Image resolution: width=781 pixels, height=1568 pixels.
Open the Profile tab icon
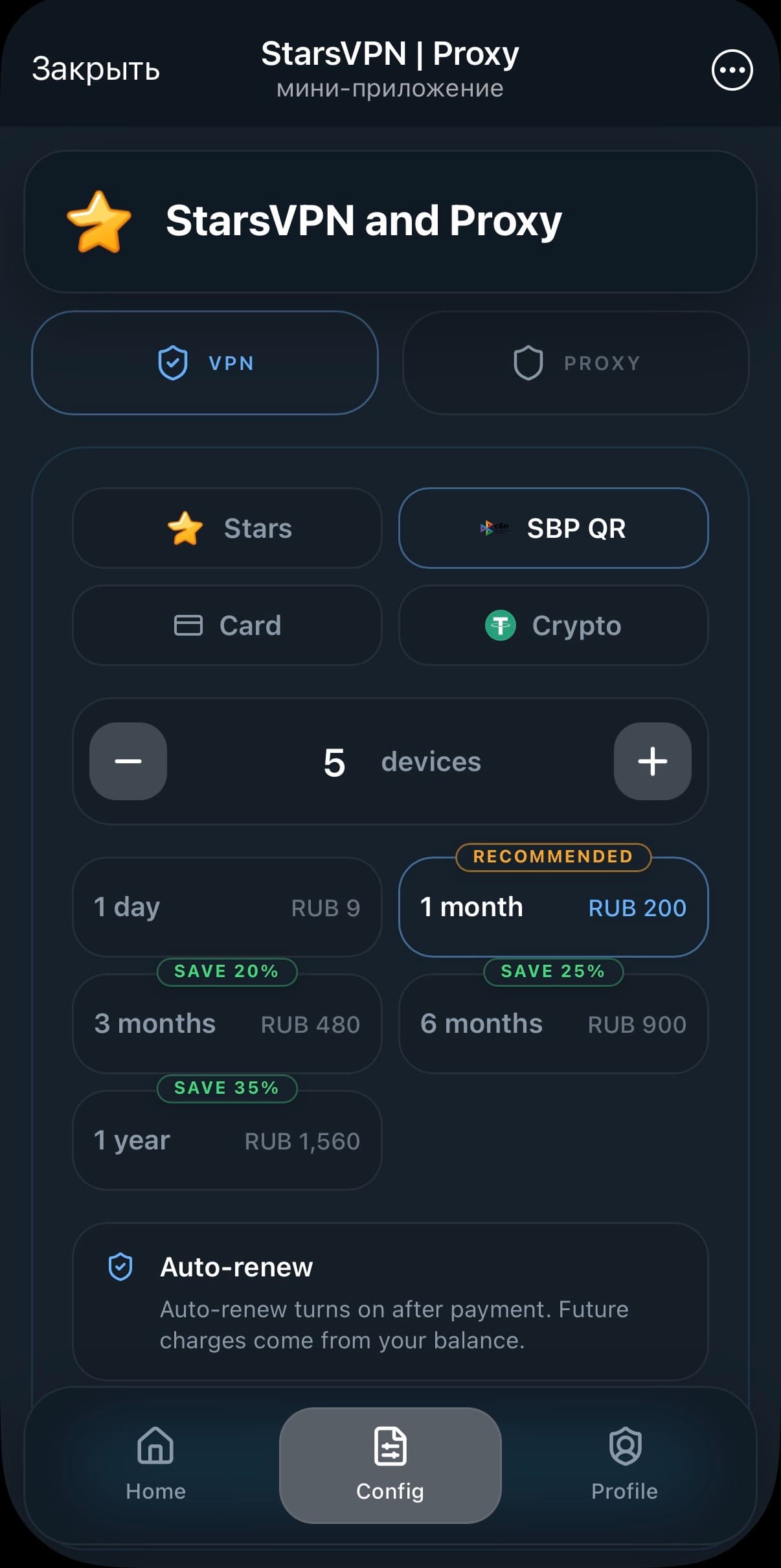click(x=625, y=1445)
